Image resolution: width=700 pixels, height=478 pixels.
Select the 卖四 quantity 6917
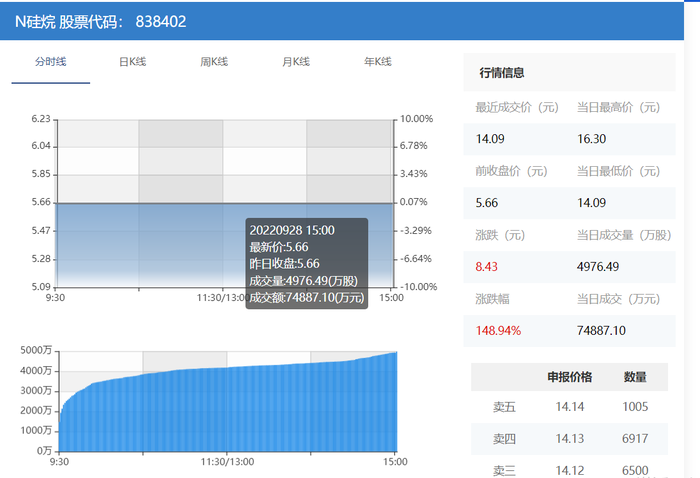[x=635, y=439]
